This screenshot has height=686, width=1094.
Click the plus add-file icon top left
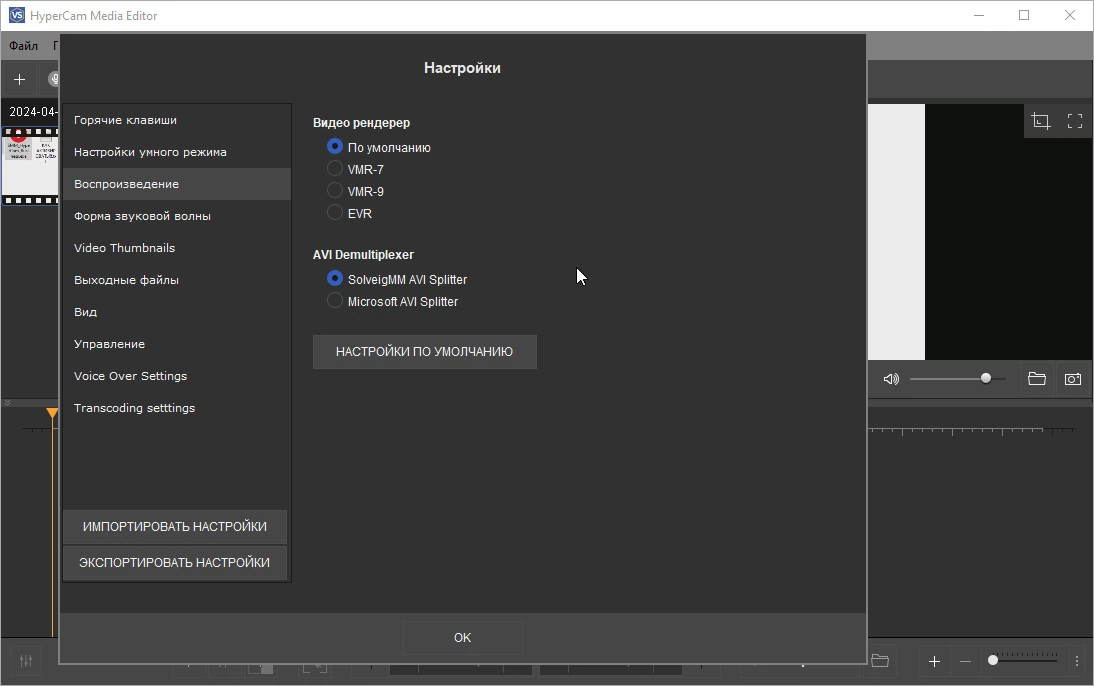(20, 80)
